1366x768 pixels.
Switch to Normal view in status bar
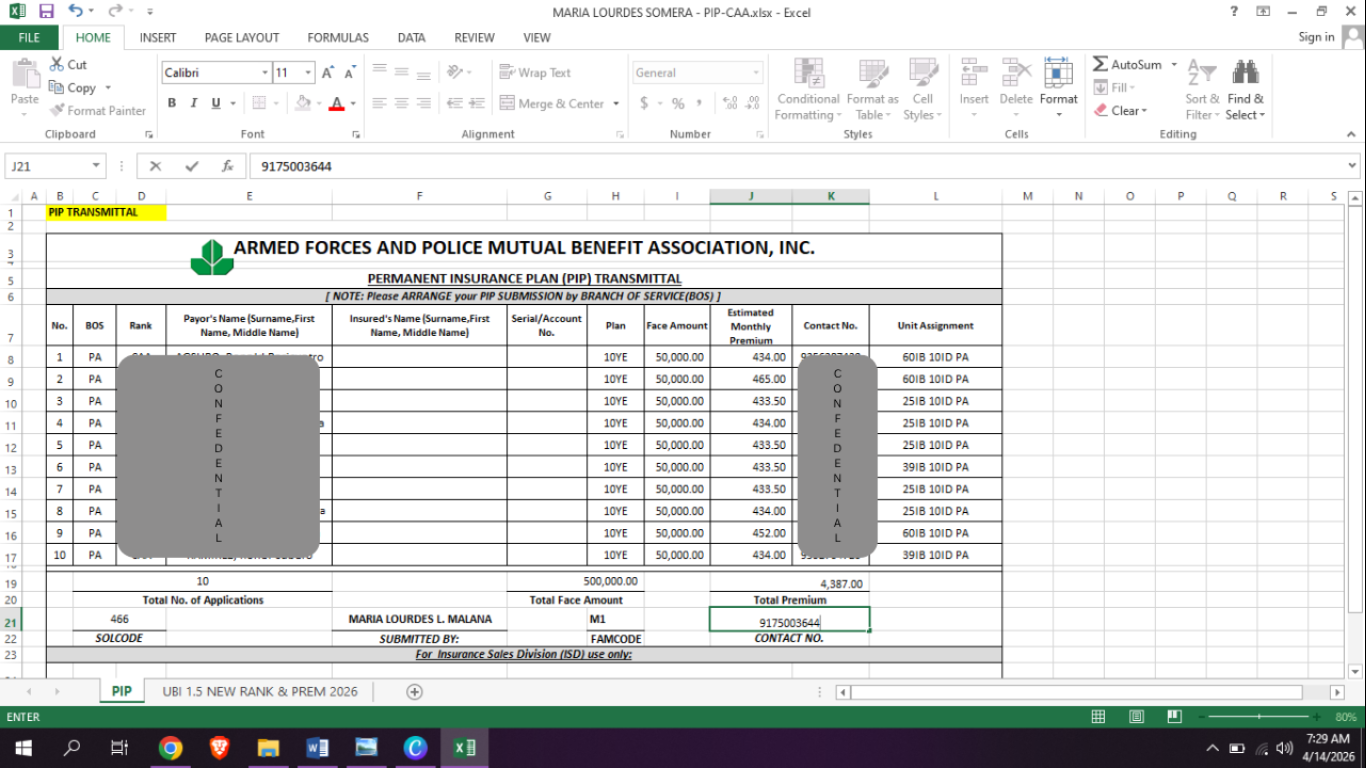click(x=1098, y=717)
